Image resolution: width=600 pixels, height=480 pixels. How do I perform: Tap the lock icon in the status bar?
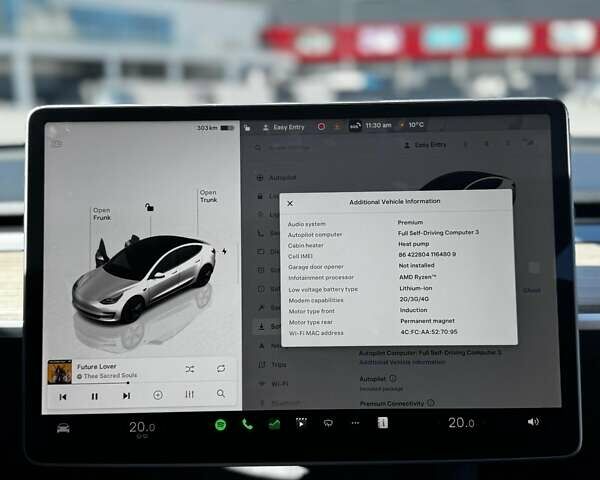(247, 127)
